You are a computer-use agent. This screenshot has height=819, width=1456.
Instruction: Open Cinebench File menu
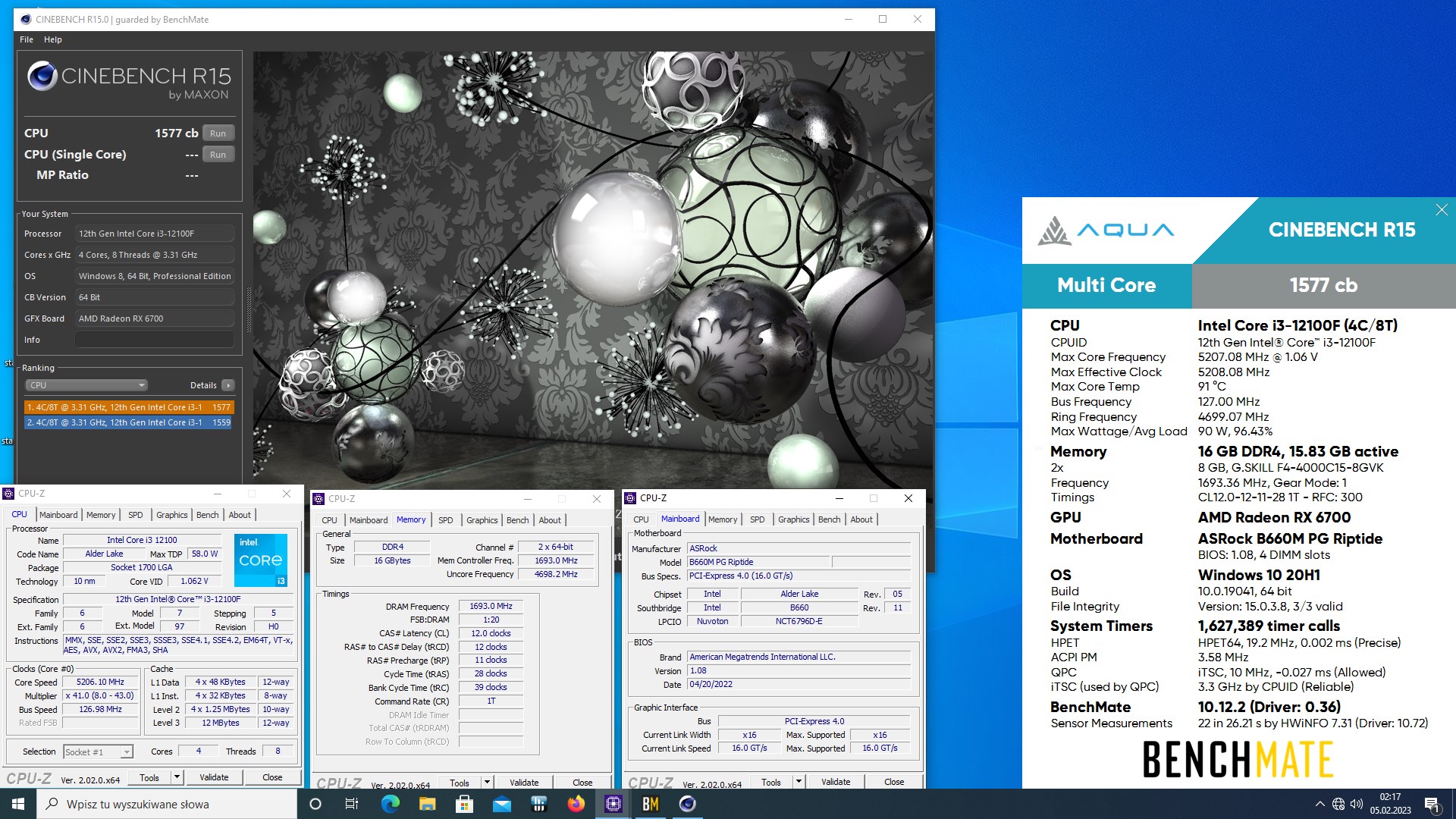click(27, 39)
